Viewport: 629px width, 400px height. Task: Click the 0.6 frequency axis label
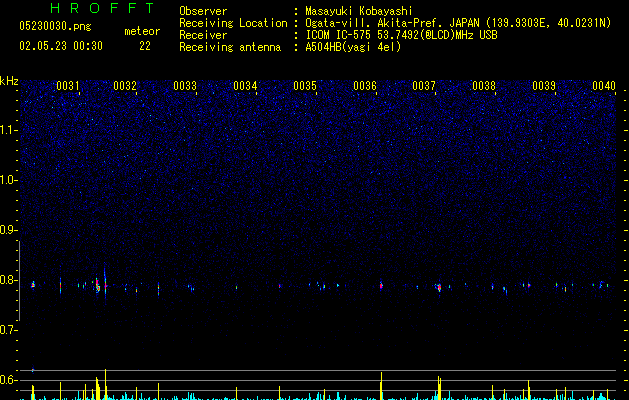coord(9,380)
